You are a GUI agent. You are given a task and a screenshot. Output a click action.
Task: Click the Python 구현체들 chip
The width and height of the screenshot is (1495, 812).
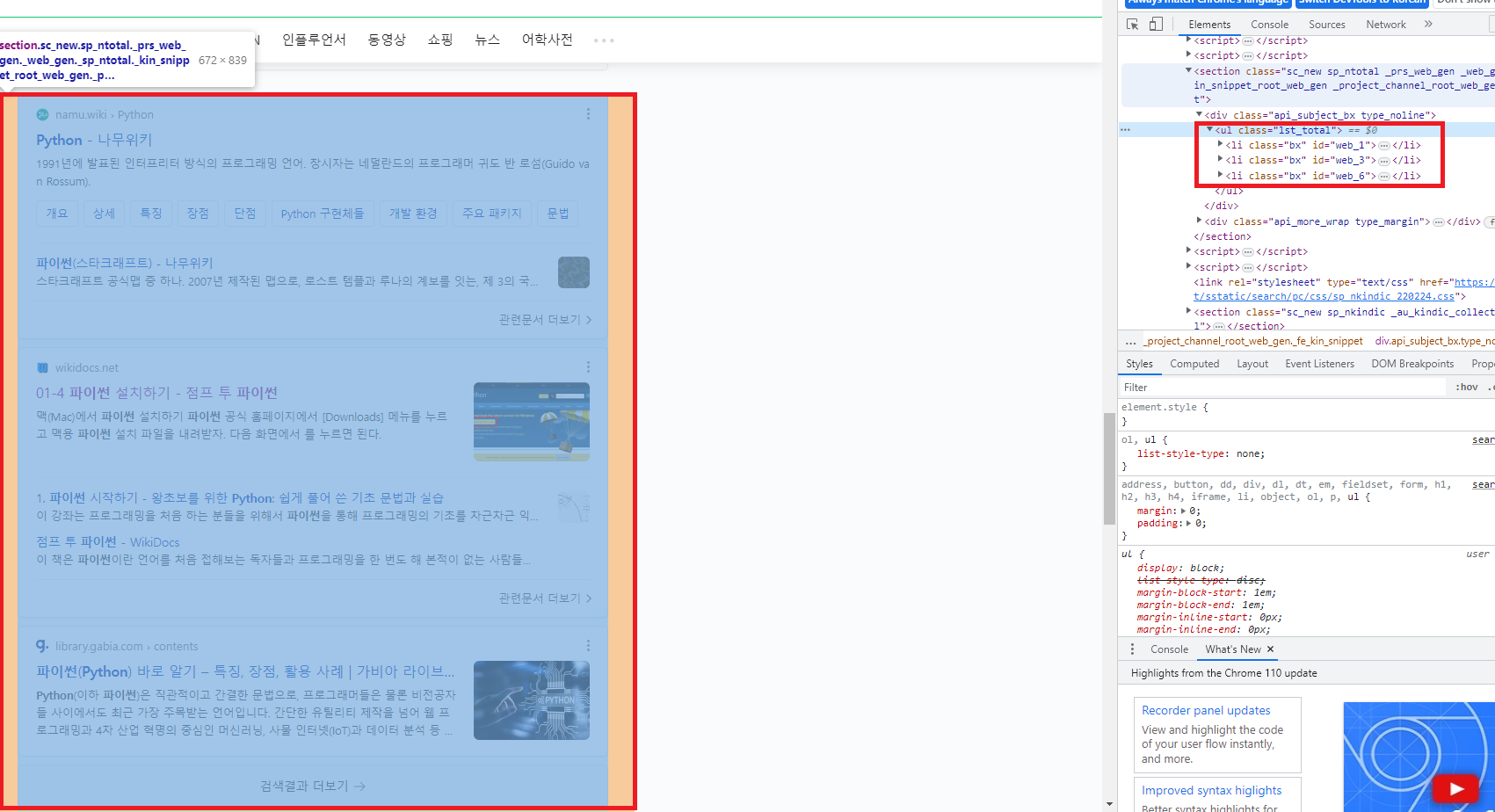pyautogui.click(x=322, y=214)
